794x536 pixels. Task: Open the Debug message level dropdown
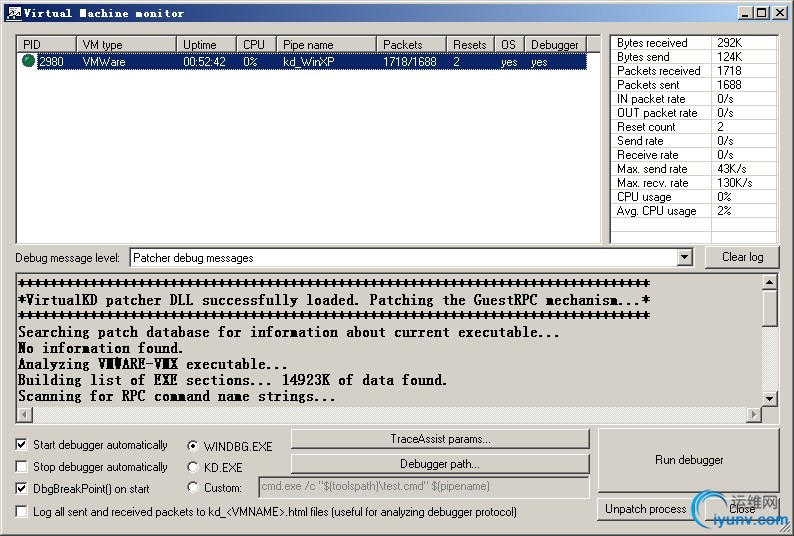click(x=684, y=257)
